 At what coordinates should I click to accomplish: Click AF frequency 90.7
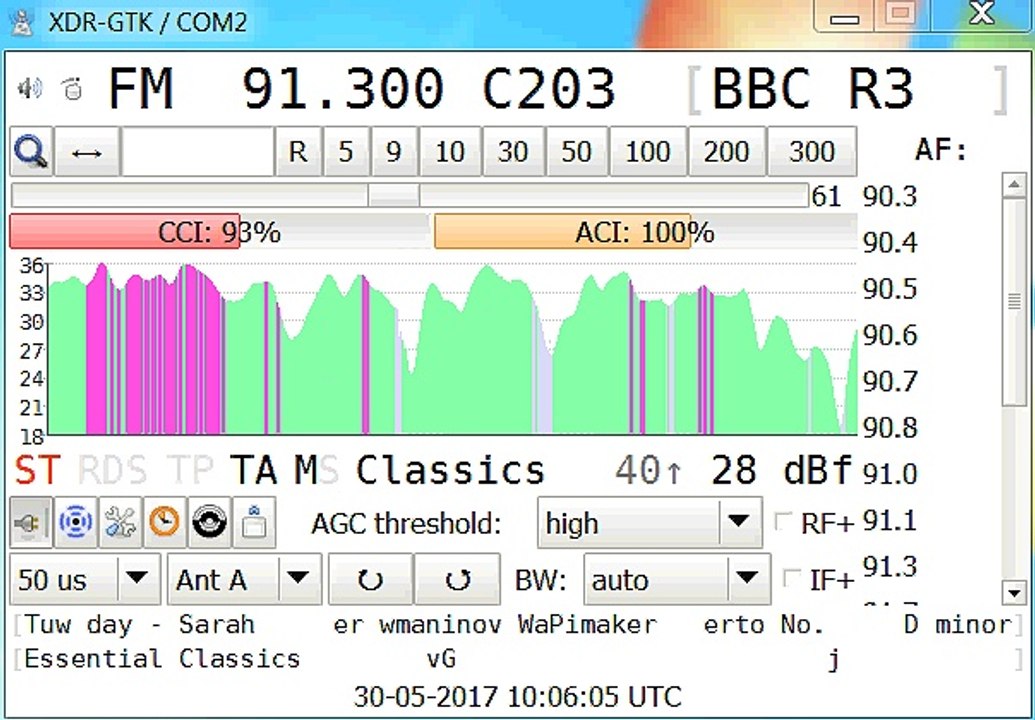tap(890, 381)
